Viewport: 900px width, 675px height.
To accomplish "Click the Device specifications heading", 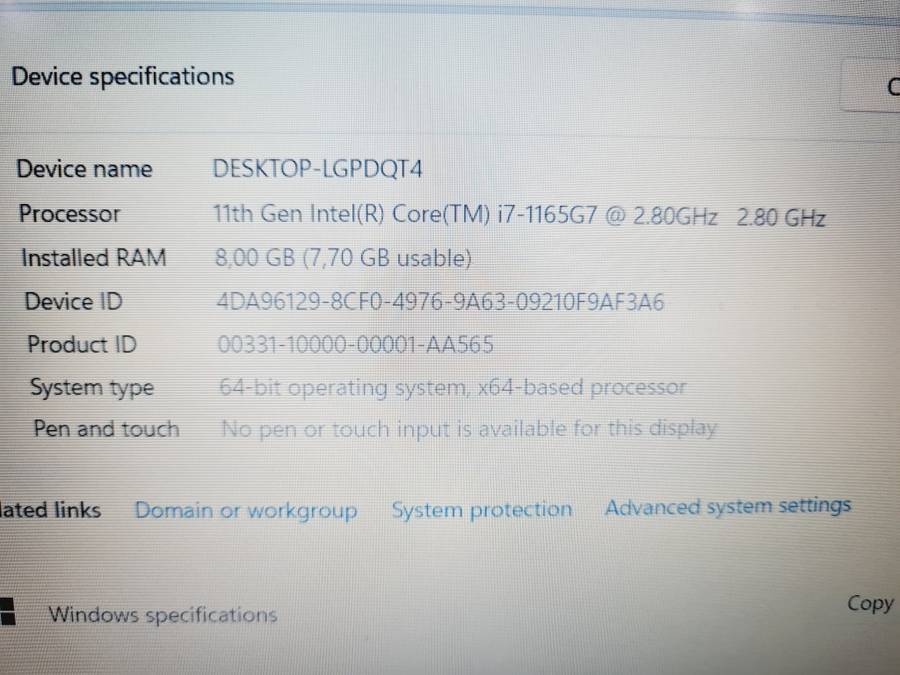I will point(123,76).
